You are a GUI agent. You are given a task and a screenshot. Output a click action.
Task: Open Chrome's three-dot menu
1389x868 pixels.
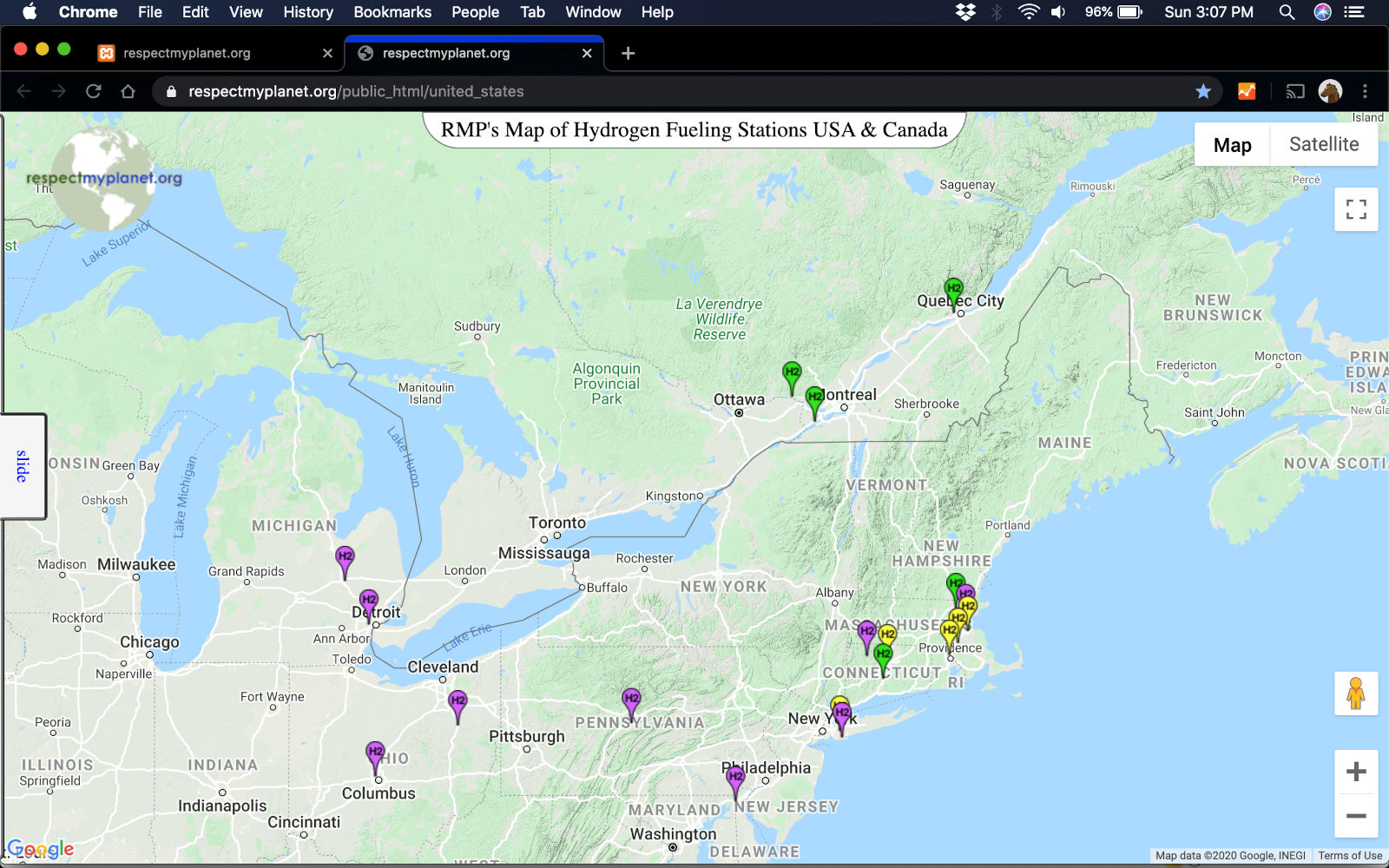click(x=1365, y=91)
